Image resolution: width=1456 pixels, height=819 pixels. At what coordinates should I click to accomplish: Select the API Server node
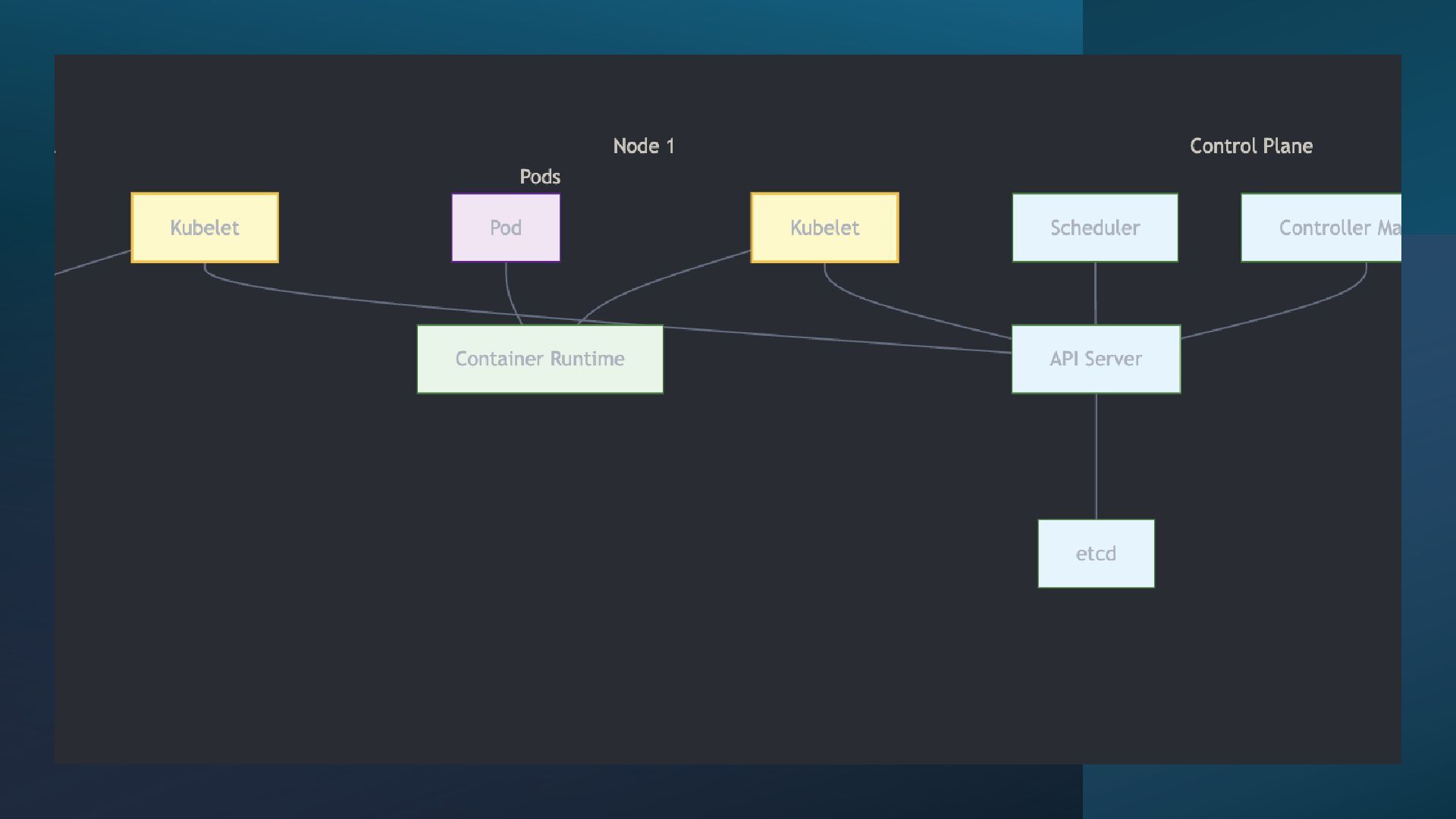pyautogui.click(x=1096, y=359)
